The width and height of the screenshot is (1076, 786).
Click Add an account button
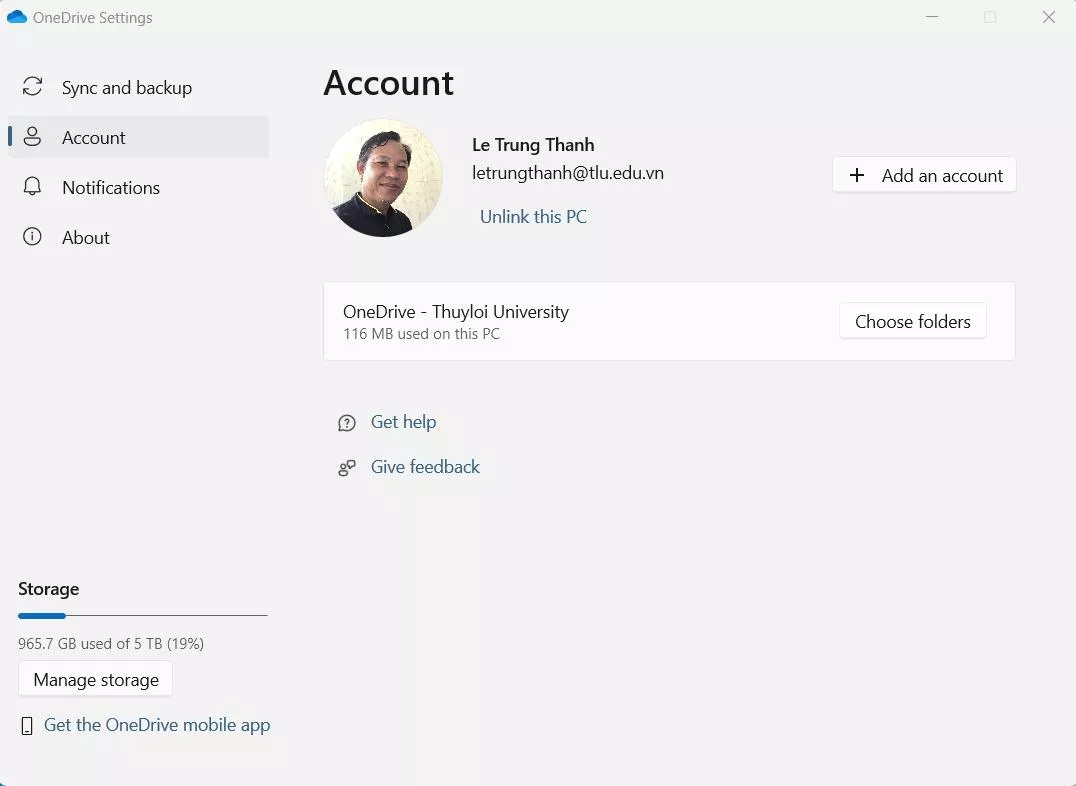pyautogui.click(x=924, y=175)
